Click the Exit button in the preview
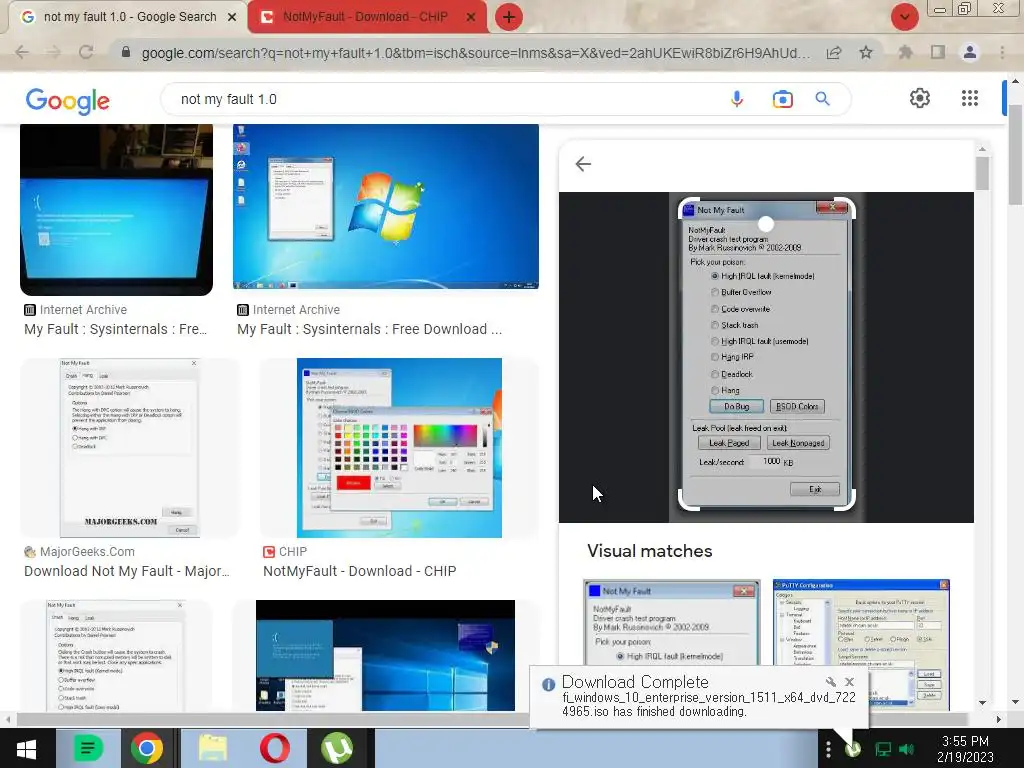1024x768 pixels. pyautogui.click(x=815, y=489)
